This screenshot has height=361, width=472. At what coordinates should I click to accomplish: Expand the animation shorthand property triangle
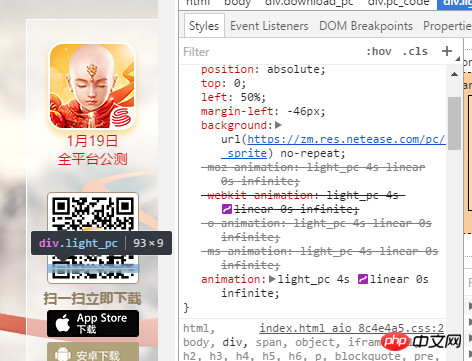(272, 279)
